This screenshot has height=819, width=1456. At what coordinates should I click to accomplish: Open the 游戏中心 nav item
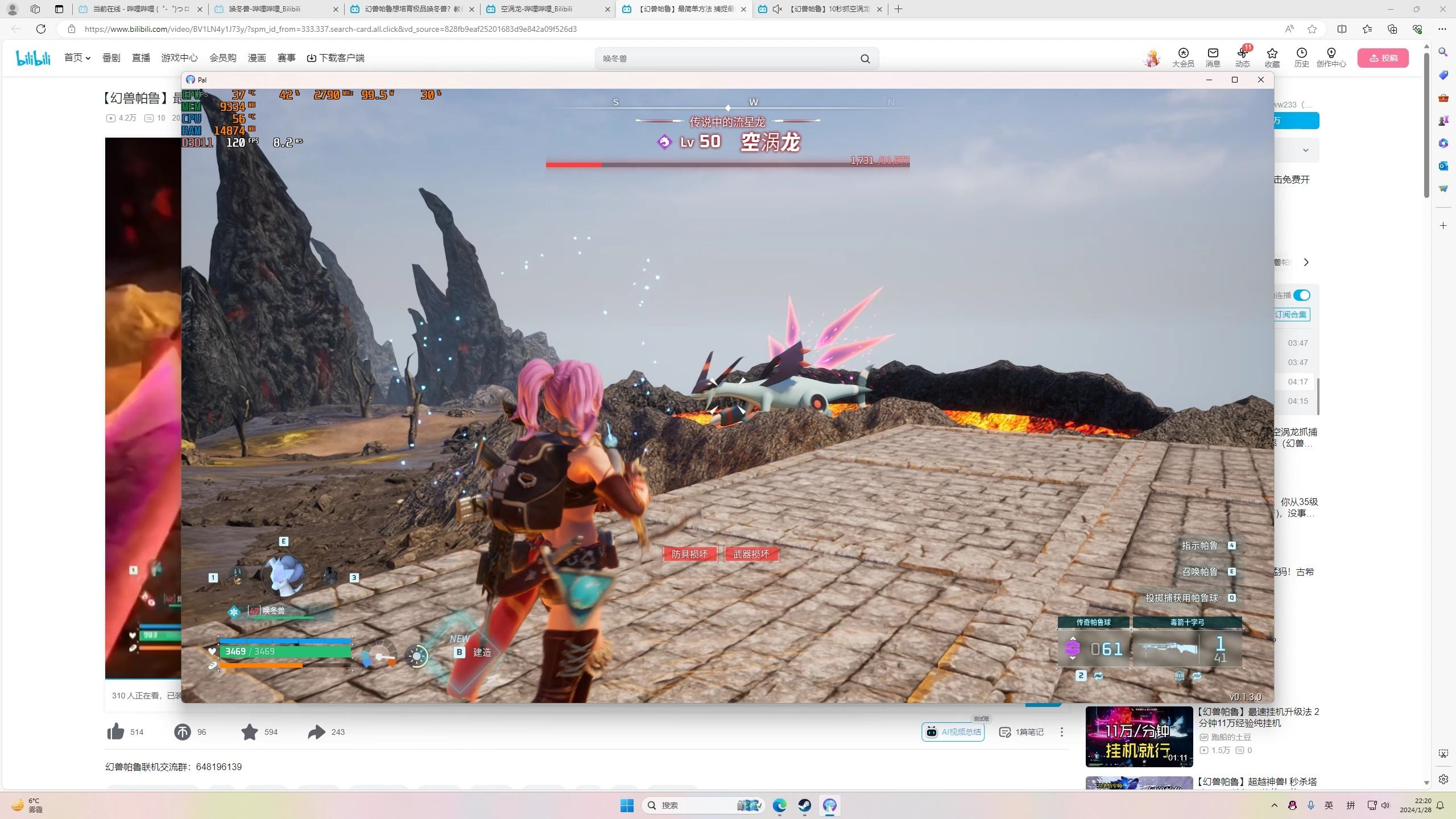tap(179, 58)
